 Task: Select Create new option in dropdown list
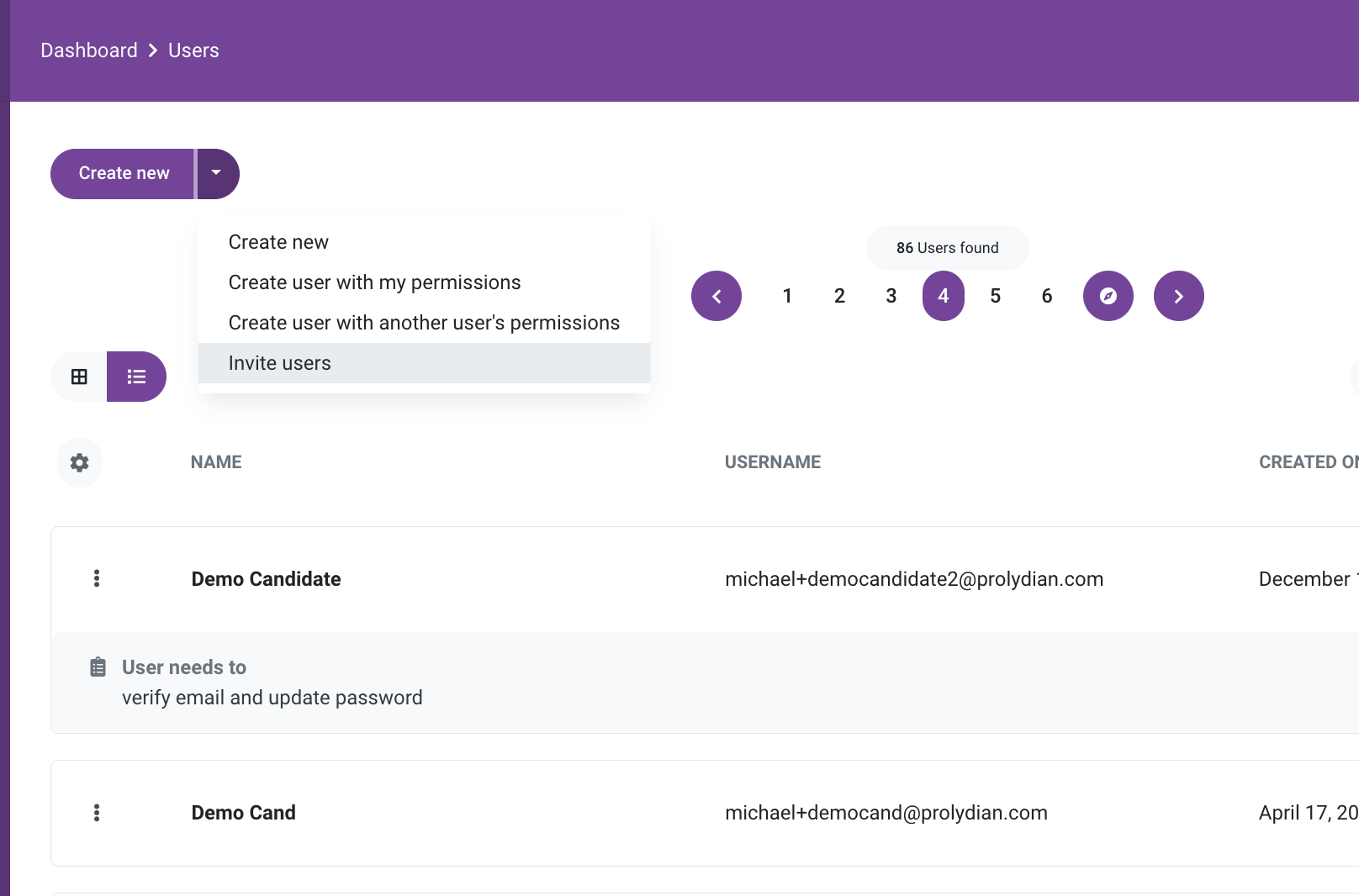pos(424,242)
